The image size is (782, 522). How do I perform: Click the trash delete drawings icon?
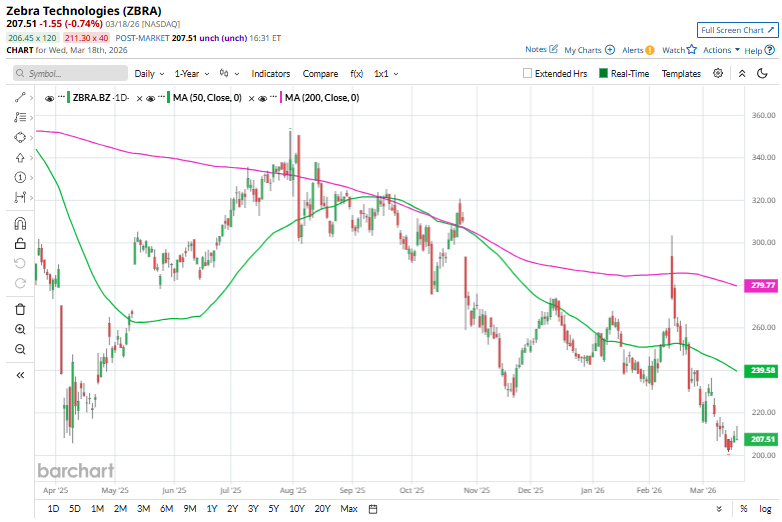click(20, 309)
